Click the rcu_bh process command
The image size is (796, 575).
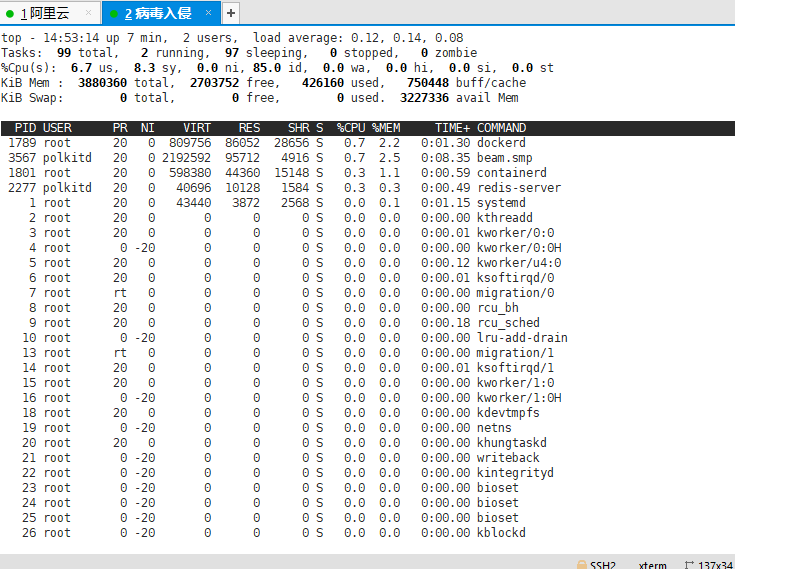click(498, 308)
